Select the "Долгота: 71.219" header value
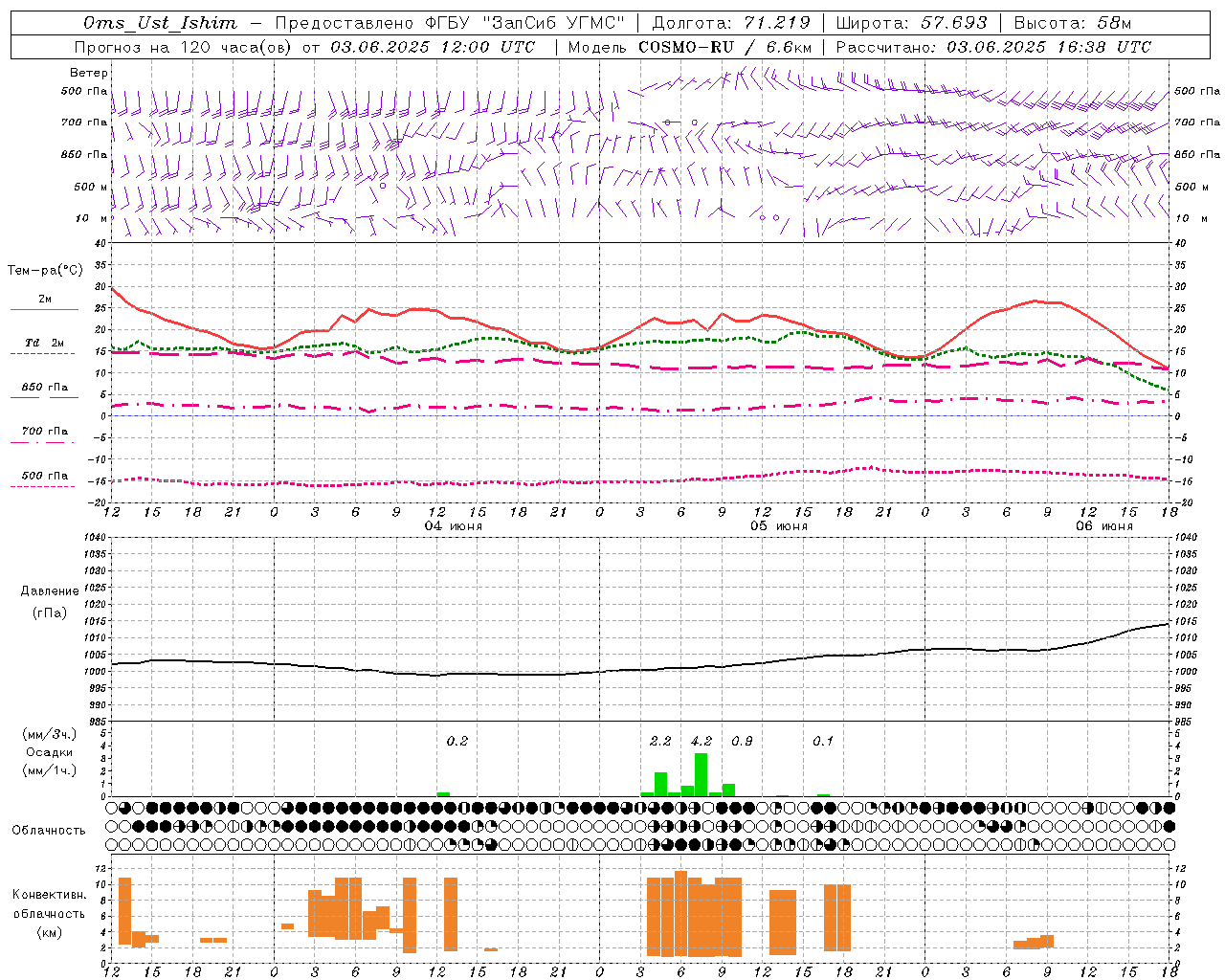This screenshot has height=980, width=1225. pyautogui.click(x=730, y=23)
